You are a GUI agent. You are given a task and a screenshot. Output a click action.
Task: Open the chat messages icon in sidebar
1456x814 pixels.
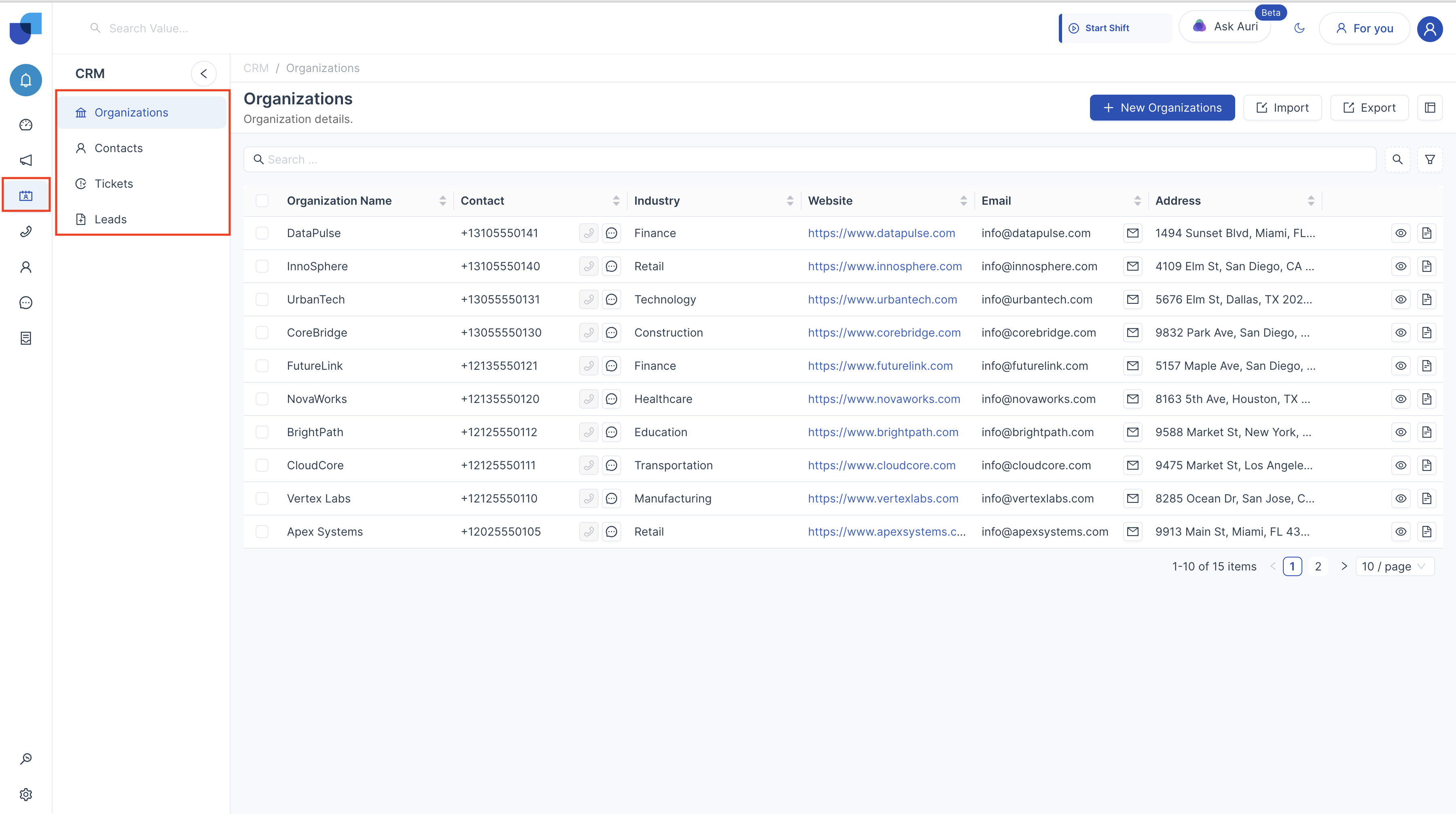pos(26,303)
